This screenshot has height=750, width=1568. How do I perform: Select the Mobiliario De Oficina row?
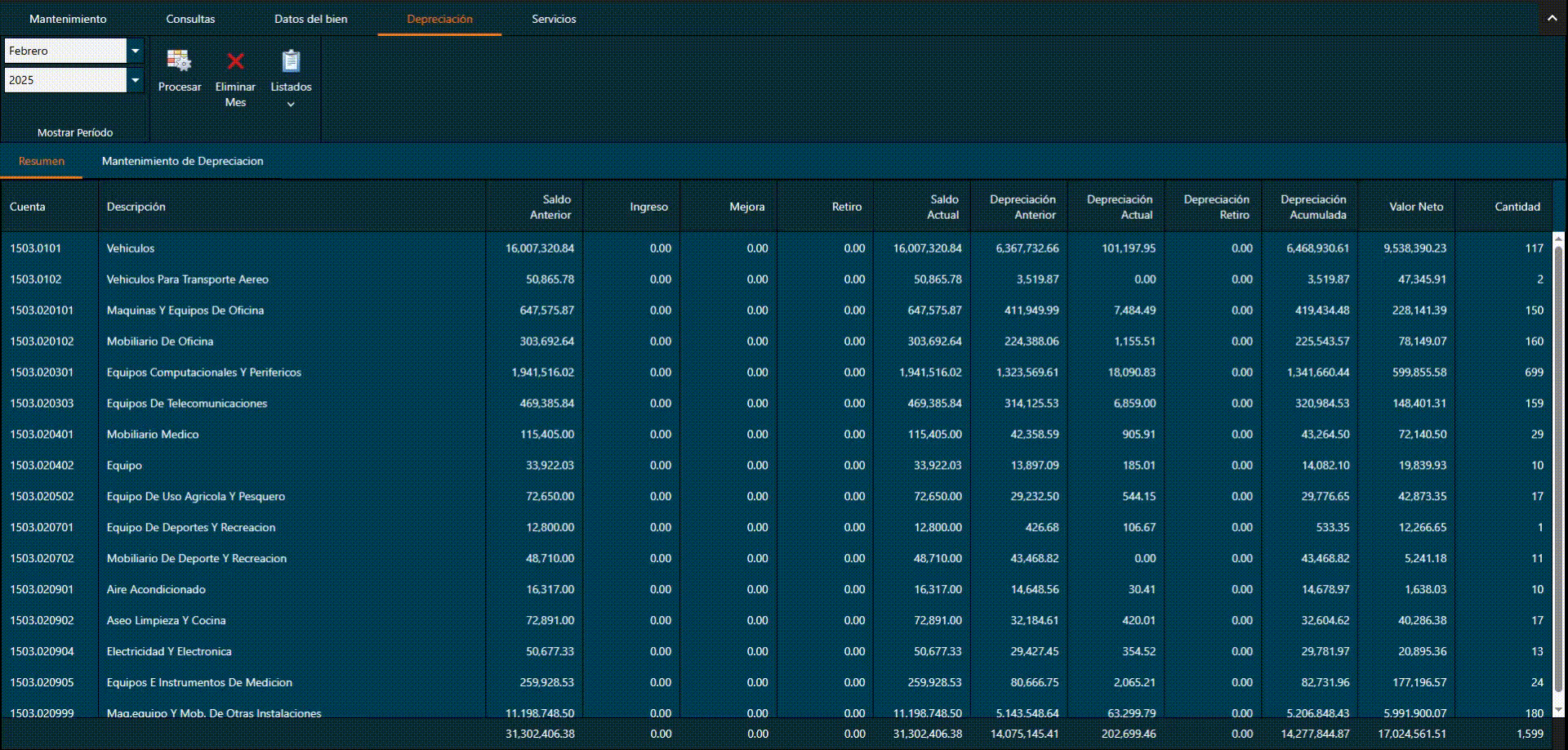pos(776,342)
